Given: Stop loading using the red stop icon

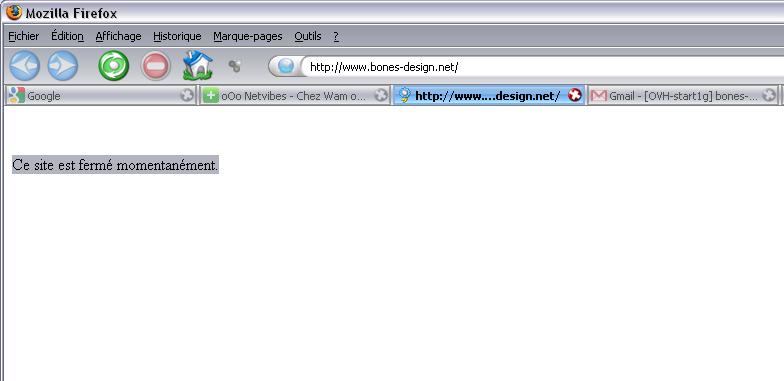Looking at the screenshot, I should 156,66.
